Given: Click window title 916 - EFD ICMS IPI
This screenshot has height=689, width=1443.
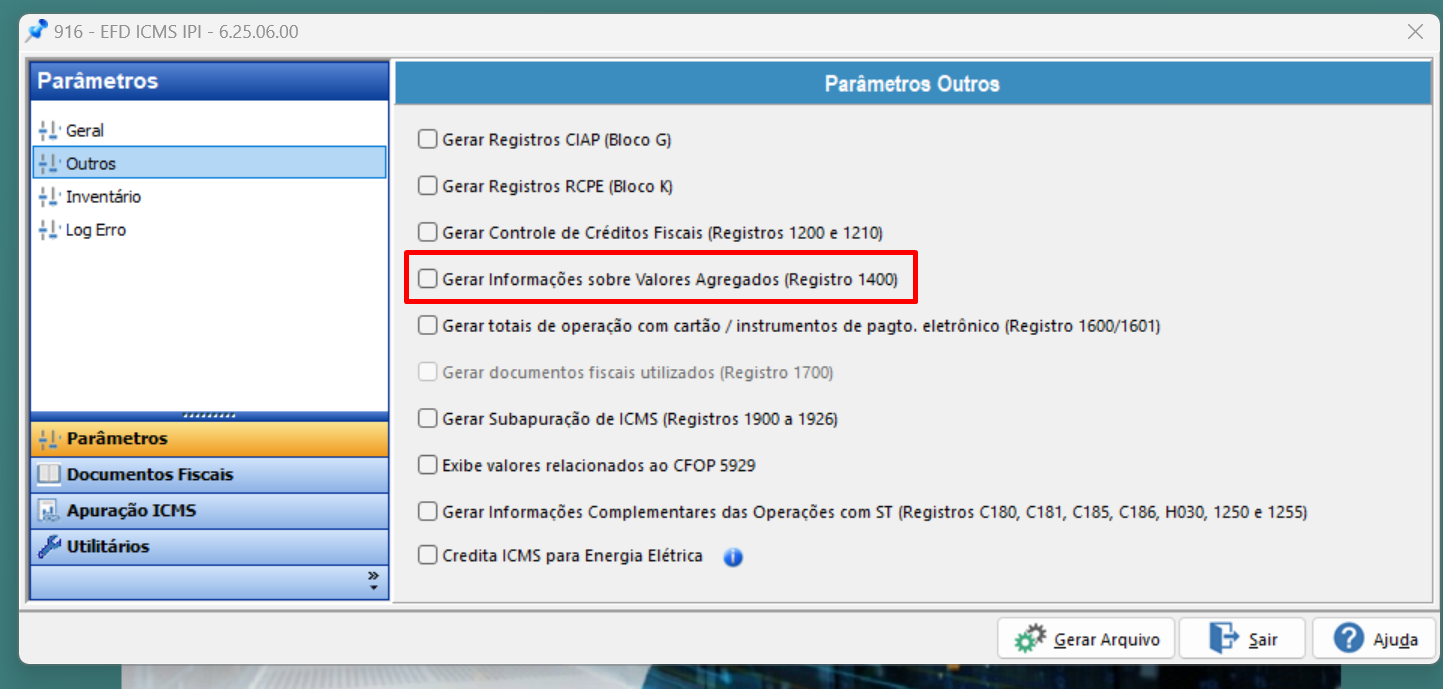Looking at the screenshot, I should click(x=176, y=32).
